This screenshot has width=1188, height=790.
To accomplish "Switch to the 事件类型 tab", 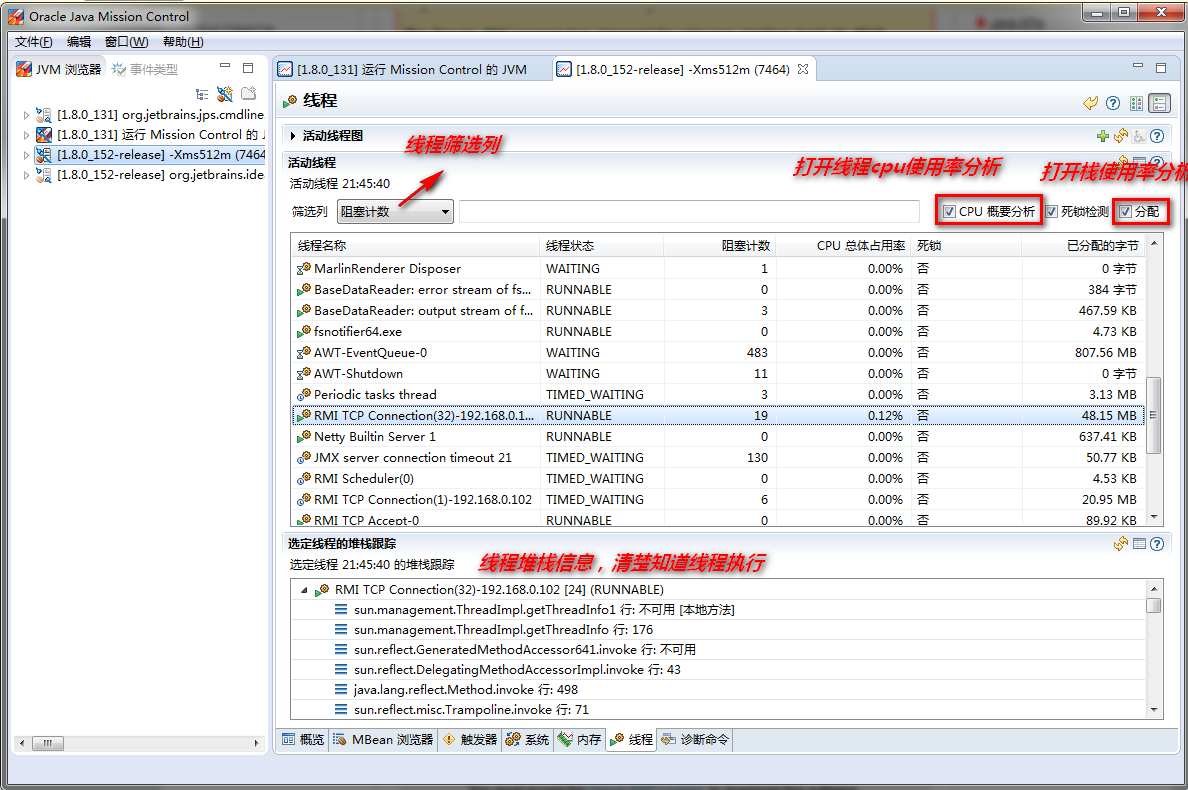I will coord(145,69).
